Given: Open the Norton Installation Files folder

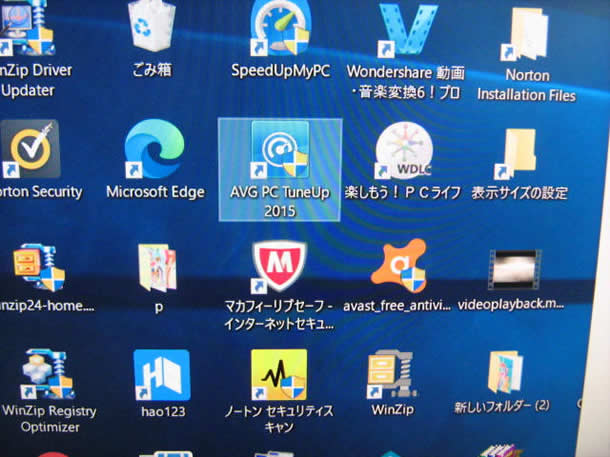Looking at the screenshot, I should pos(526,35).
